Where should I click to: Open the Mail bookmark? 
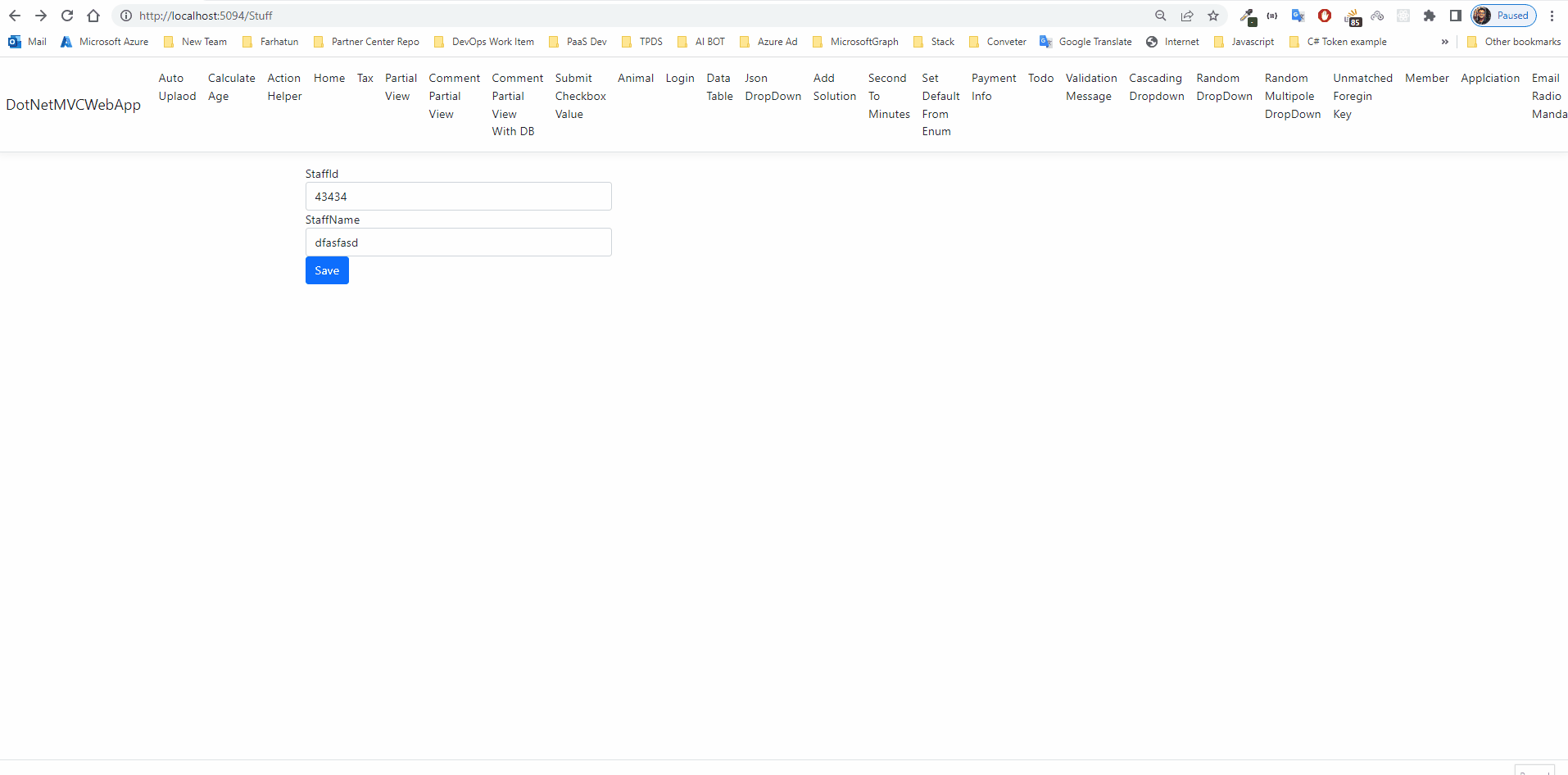point(27,42)
